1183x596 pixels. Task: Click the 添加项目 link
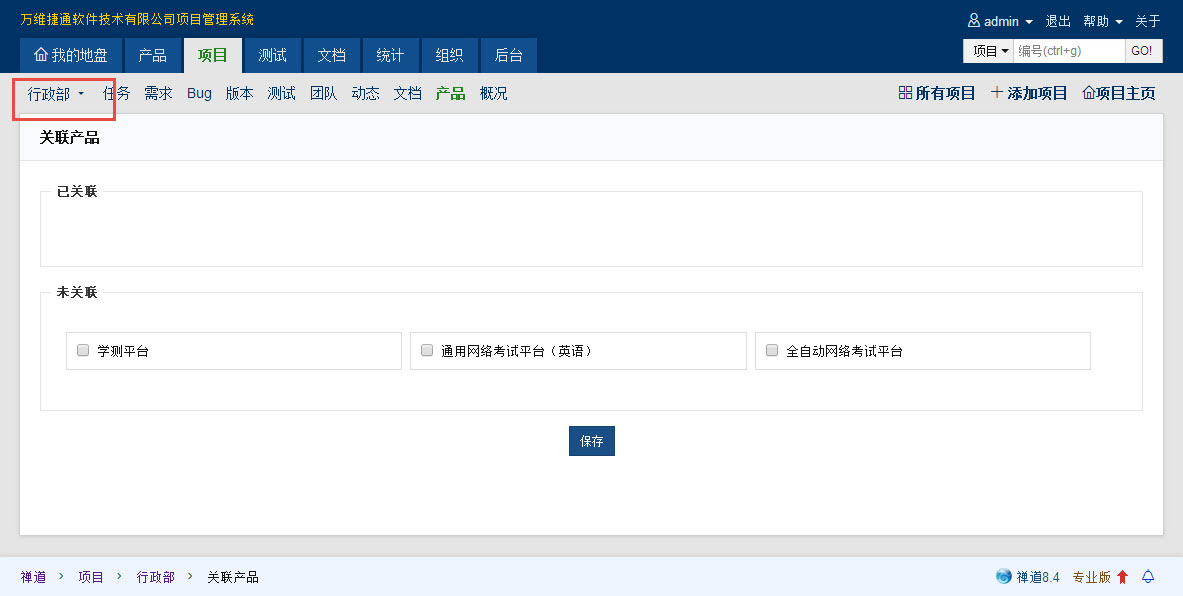1029,93
